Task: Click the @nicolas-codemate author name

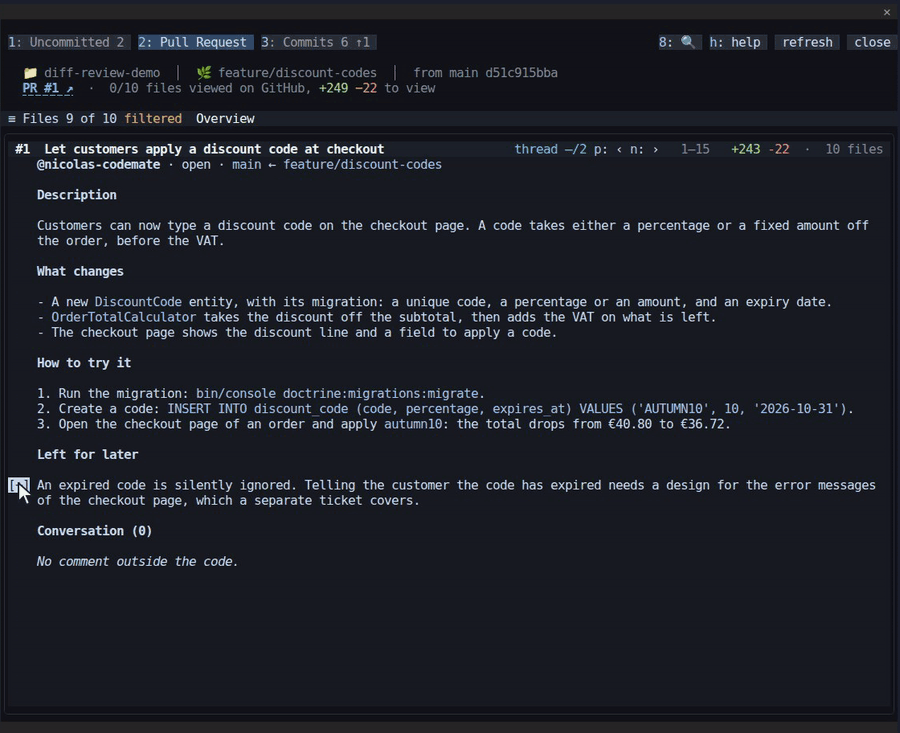Action: [98, 165]
